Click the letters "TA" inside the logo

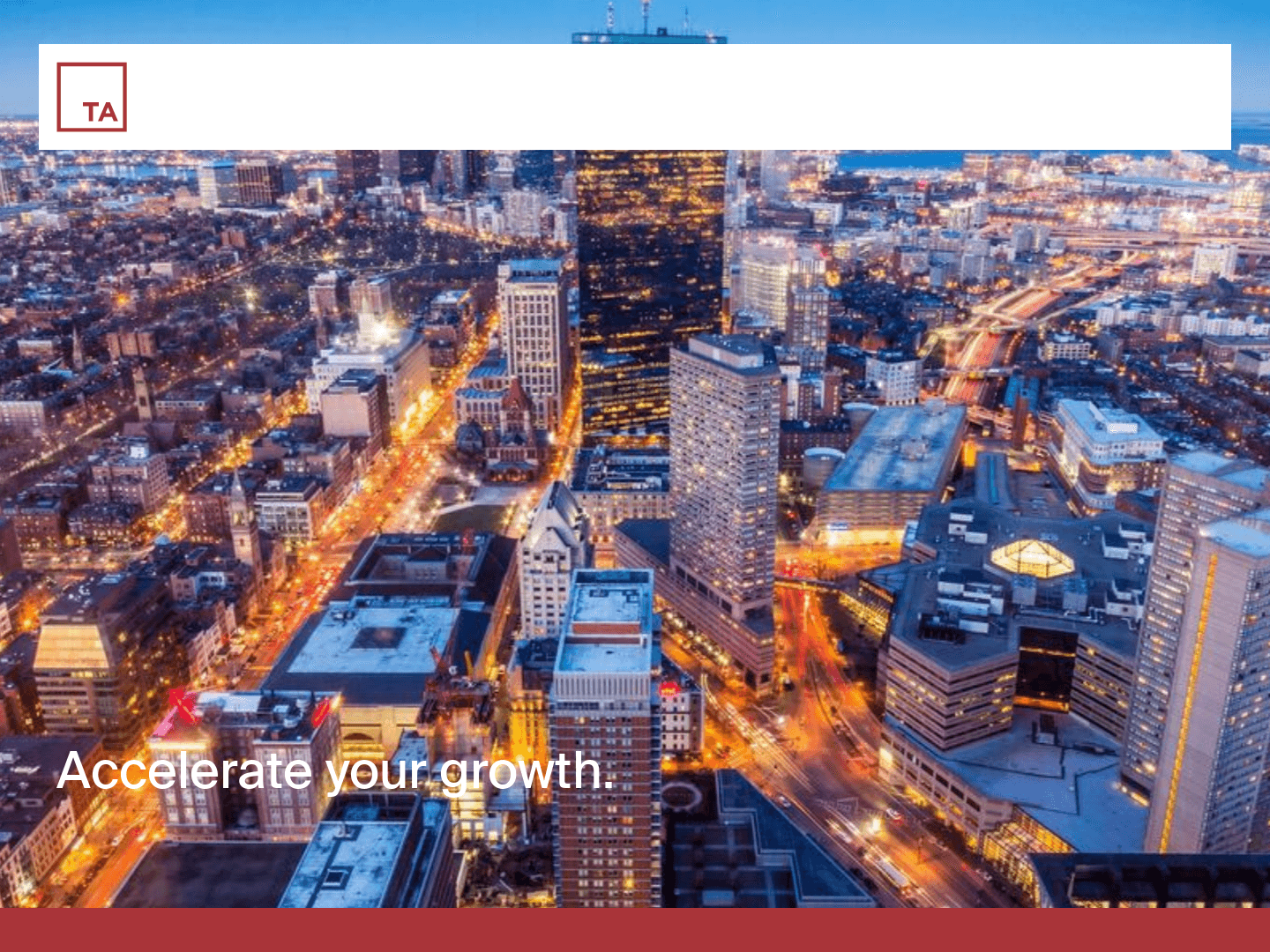tap(101, 113)
